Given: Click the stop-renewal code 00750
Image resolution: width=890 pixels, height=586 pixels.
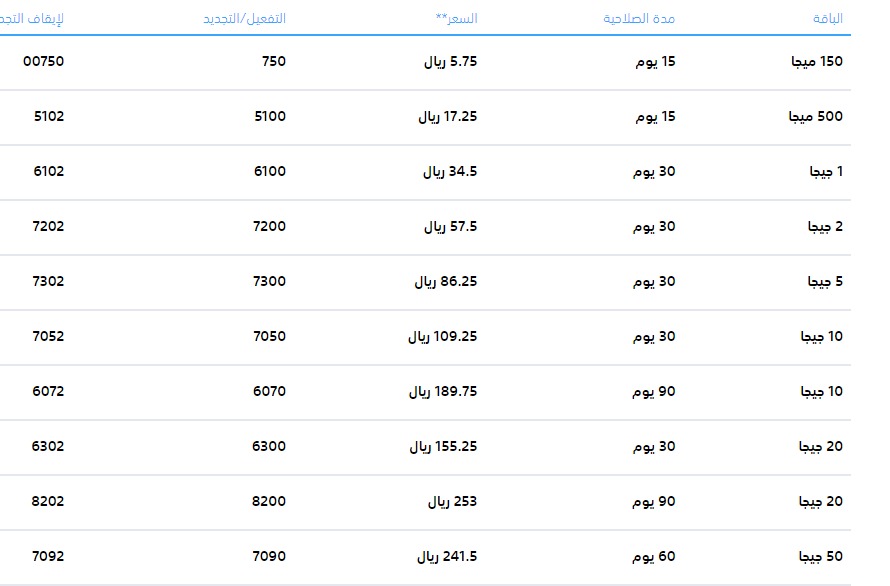Looking at the screenshot, I should point(43,62).
